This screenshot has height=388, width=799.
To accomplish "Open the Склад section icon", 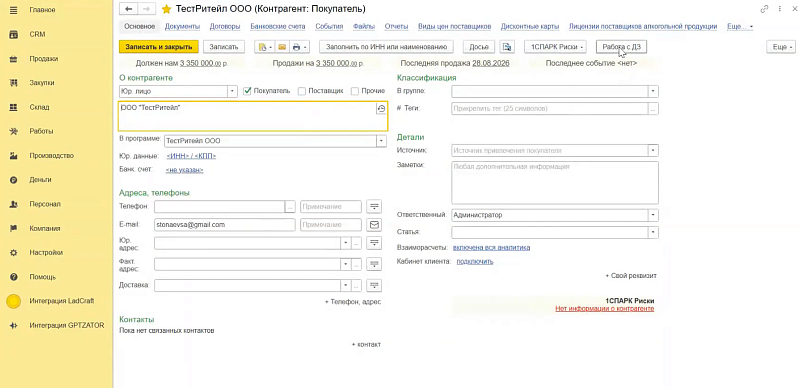I will click(14, 107).
